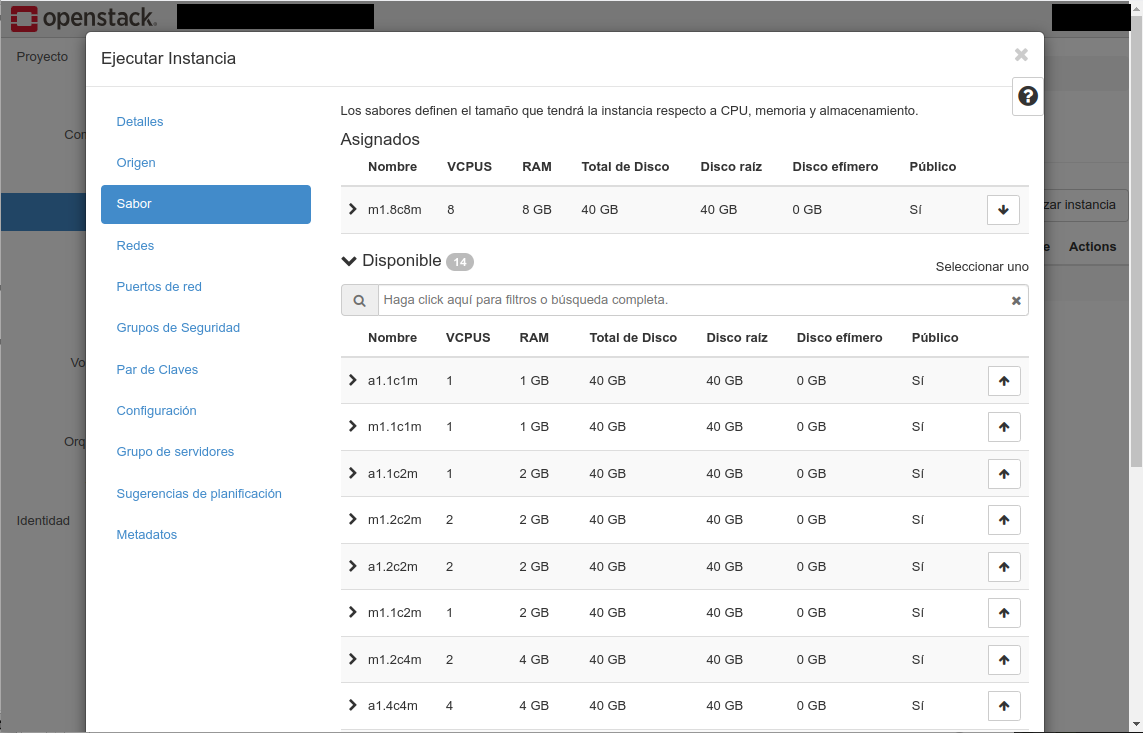This screenshot has width=1143, height=733.
Task: Add m1.2c4m flavor via the up arrow
Action: pyautogui.click(x=1004, y=659)
